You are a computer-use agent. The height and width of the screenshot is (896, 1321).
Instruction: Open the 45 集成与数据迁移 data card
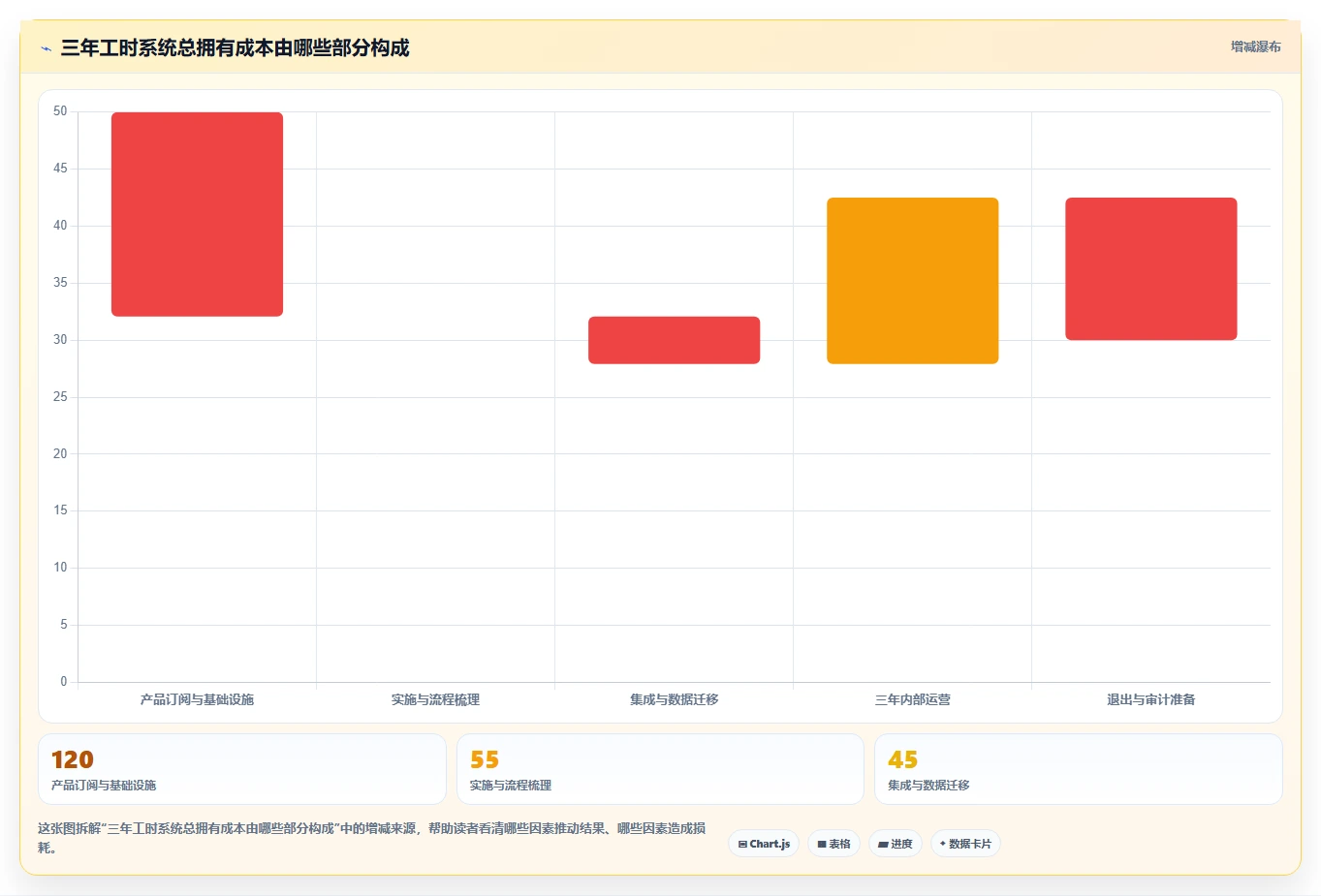(x=1078, y=769)
